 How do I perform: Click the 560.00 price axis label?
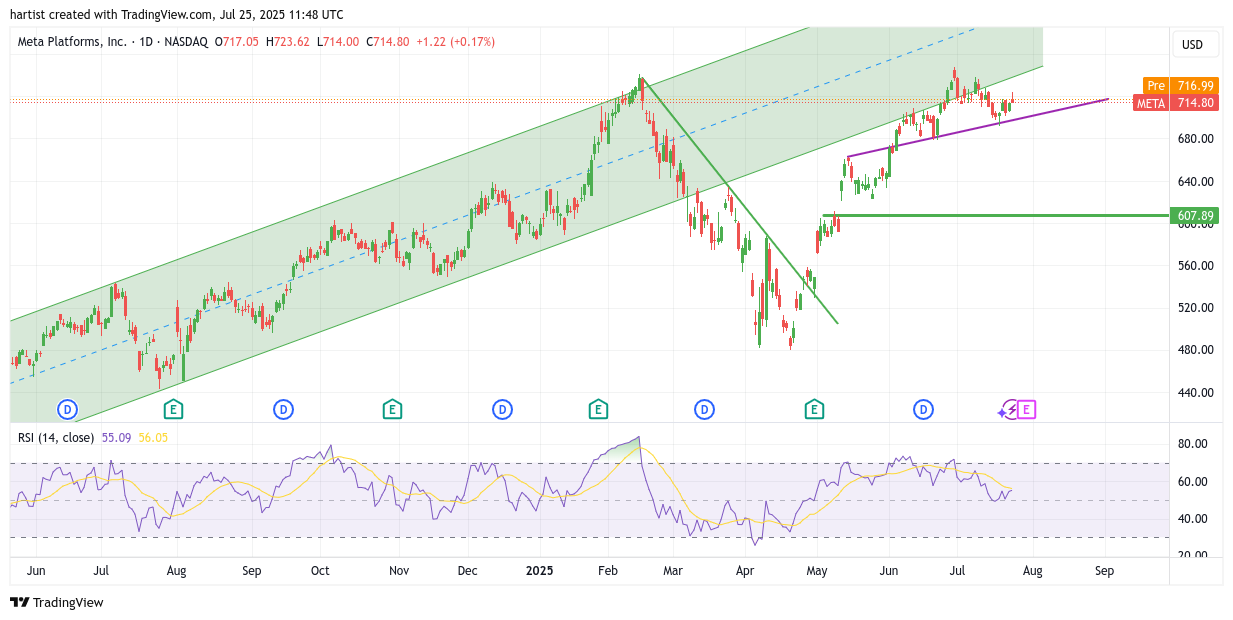[1196, 266]
